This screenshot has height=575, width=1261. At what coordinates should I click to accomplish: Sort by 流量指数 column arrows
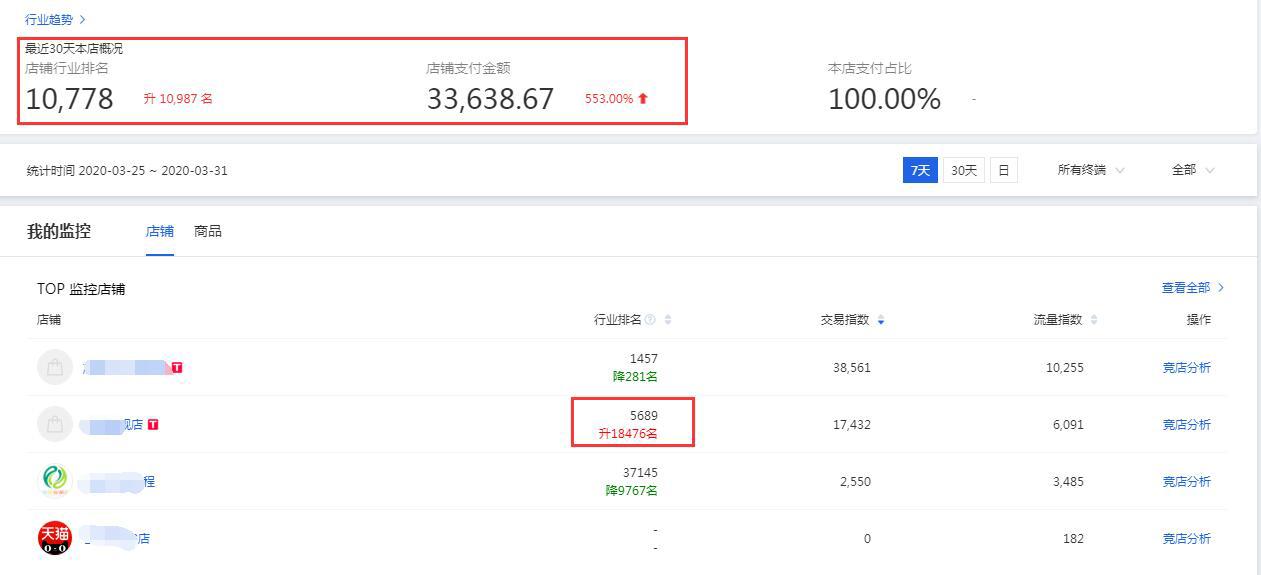pos(1094,320)
